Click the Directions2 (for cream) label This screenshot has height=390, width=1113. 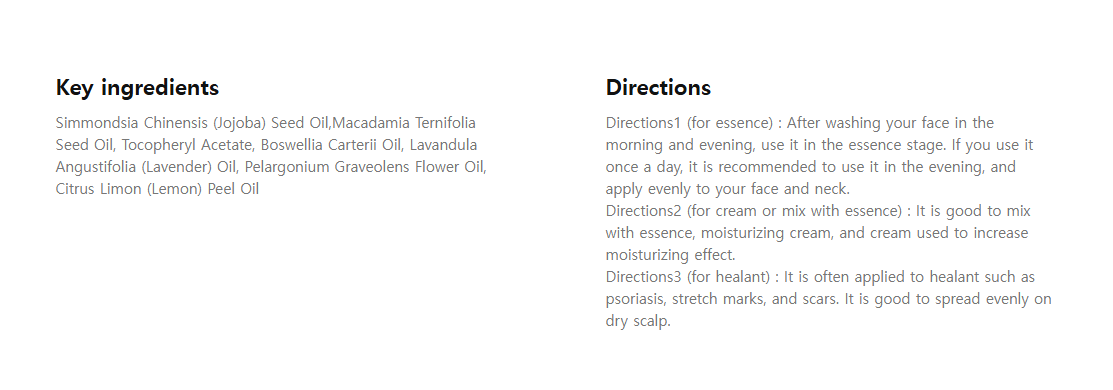tap(753, 211)
